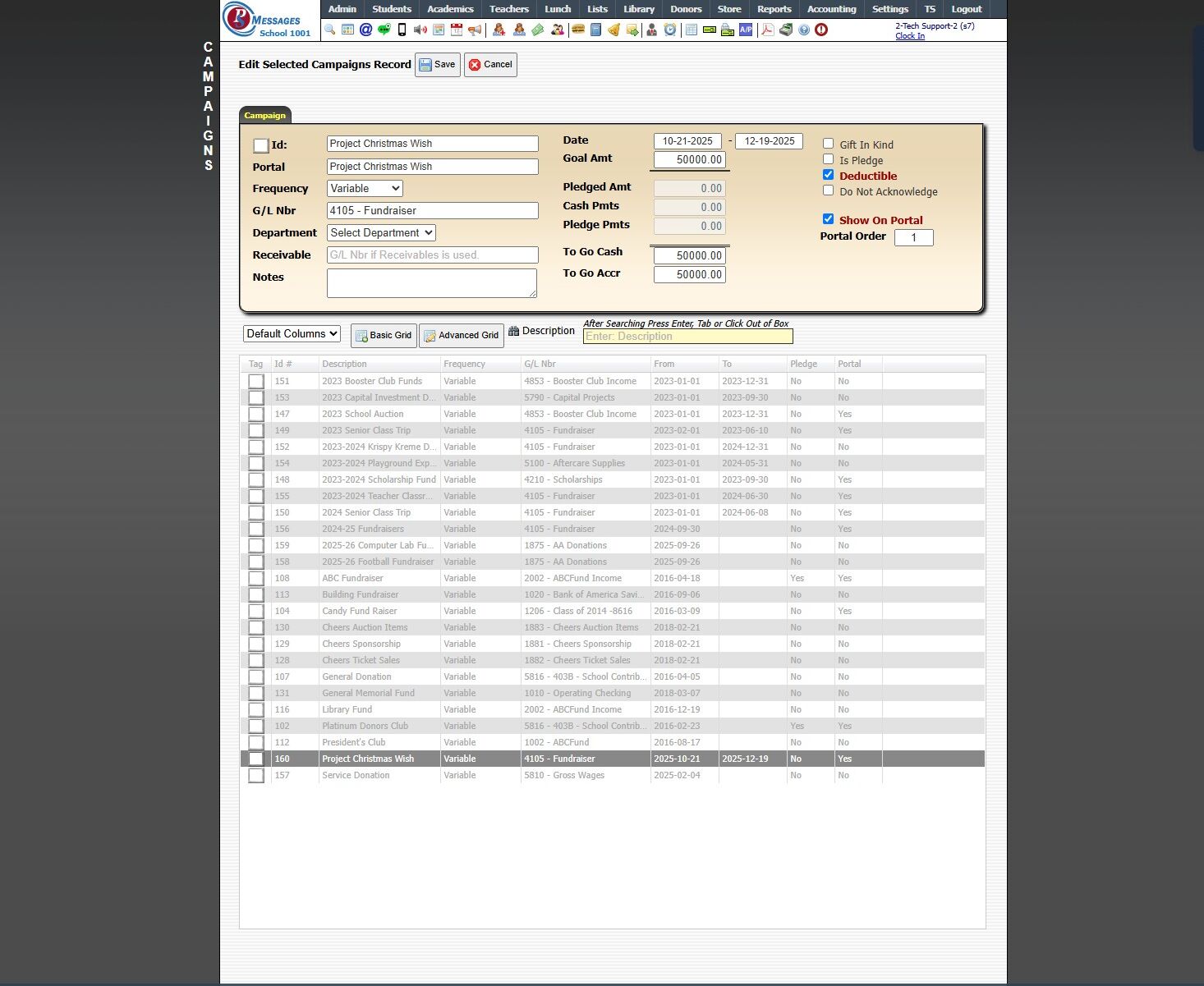Tag the Project Christmas Wish grid row
1204x986 pixels.
(256, 759)
